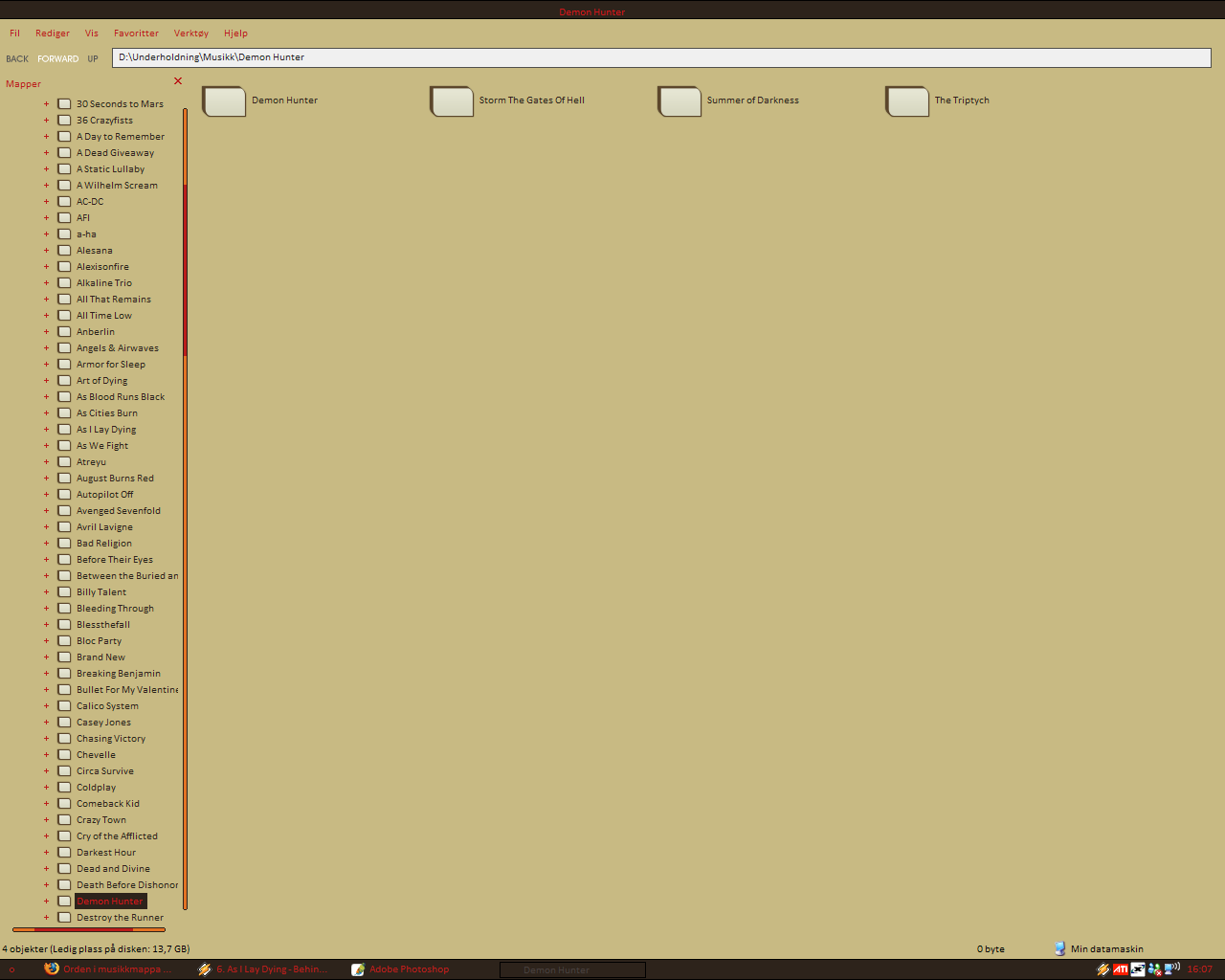Click the Bloc Party folder icon
1225x980 pixels.
tap(64, 640)
